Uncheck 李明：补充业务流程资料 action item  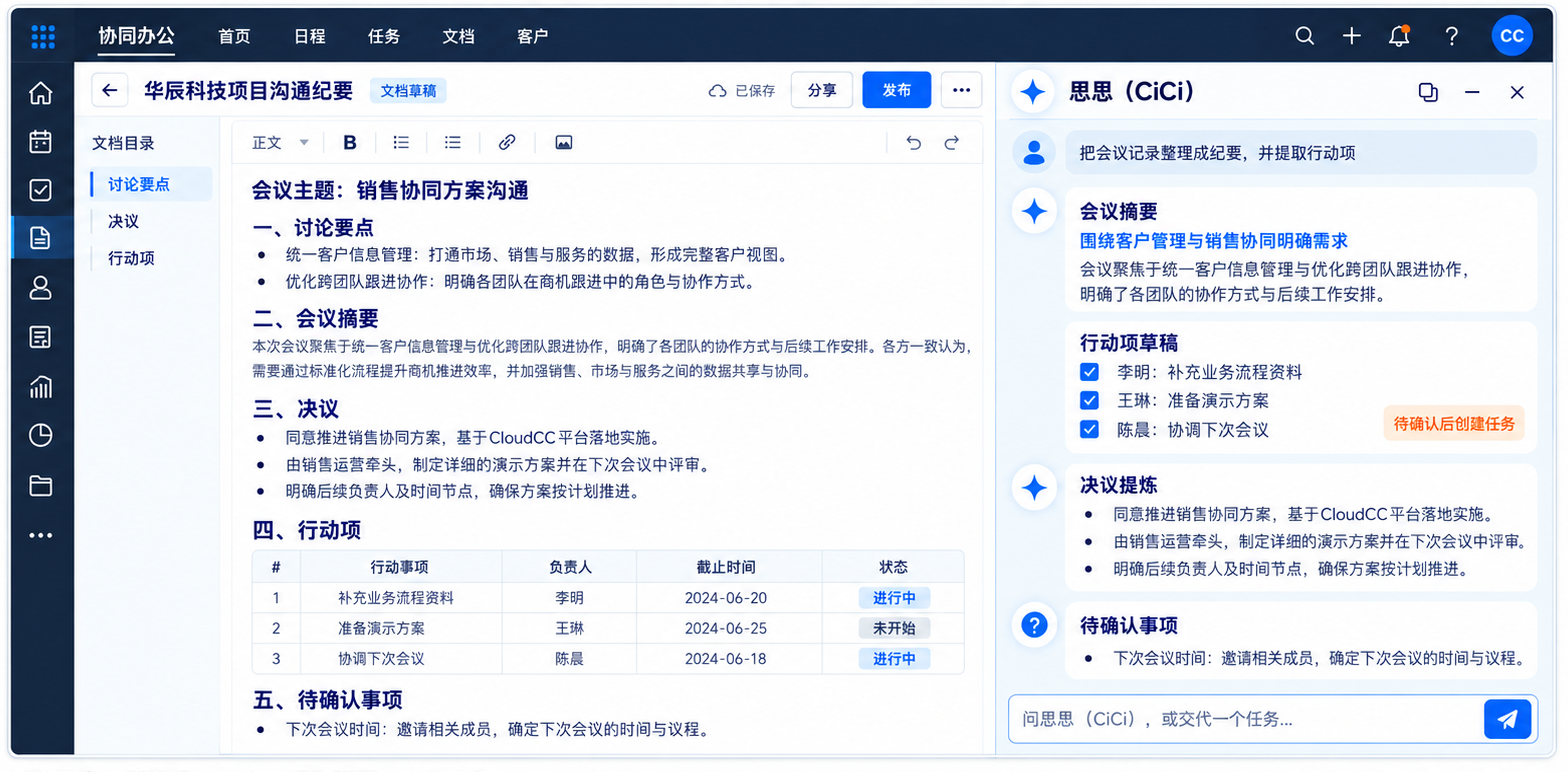[x=1090, y=372]
